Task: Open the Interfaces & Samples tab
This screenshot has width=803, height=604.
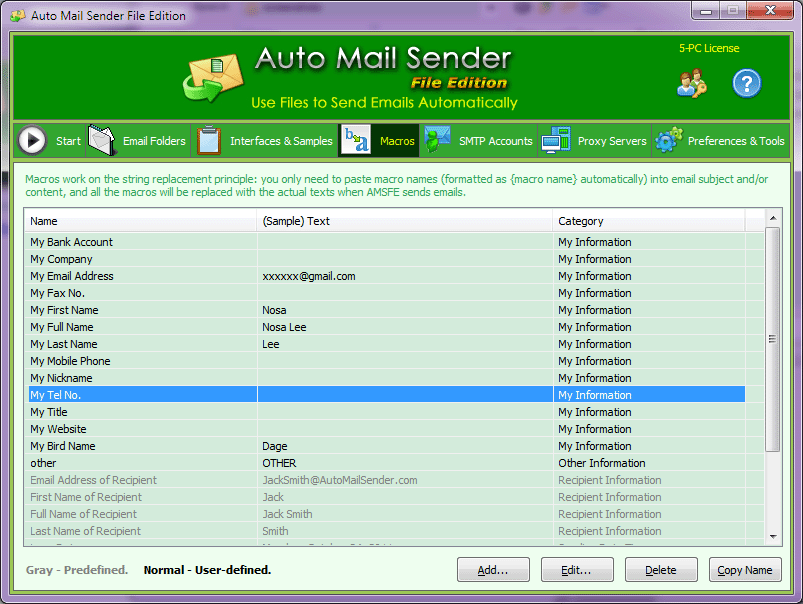Action: tap(265, 140)
